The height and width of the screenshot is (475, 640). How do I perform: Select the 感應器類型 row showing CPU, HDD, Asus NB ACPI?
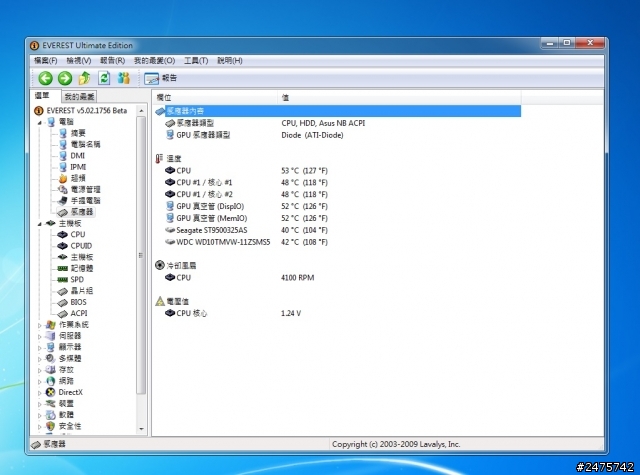click(338, 123)
